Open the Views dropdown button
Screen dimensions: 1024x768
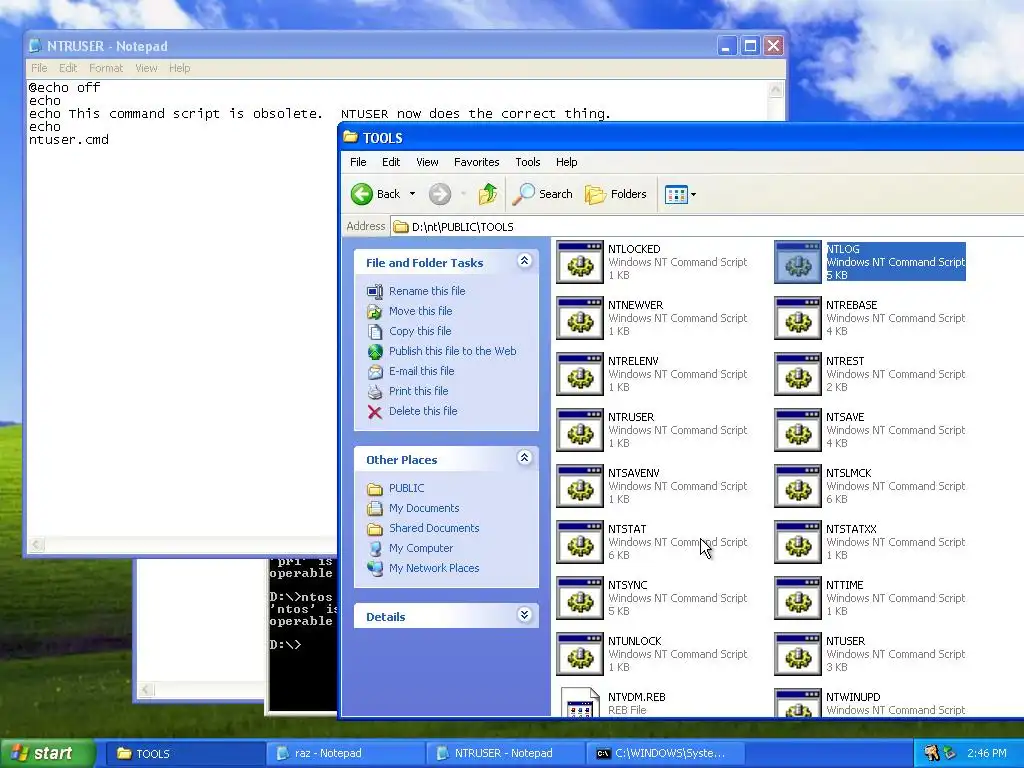coord(680,194)
